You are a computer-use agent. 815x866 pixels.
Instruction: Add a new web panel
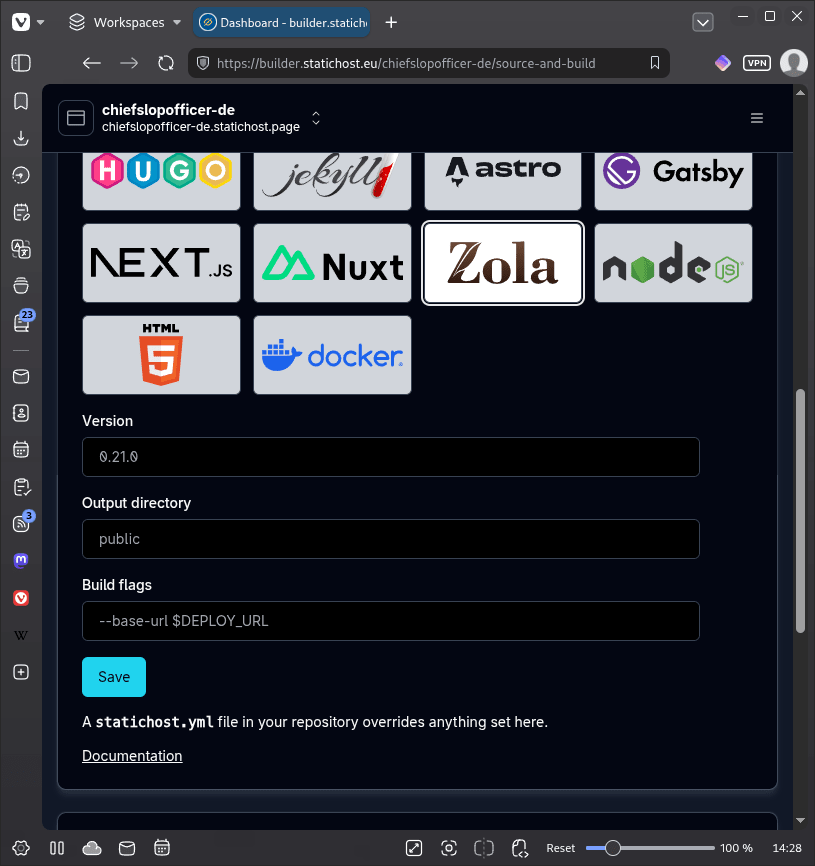click(x=21, y=672)
